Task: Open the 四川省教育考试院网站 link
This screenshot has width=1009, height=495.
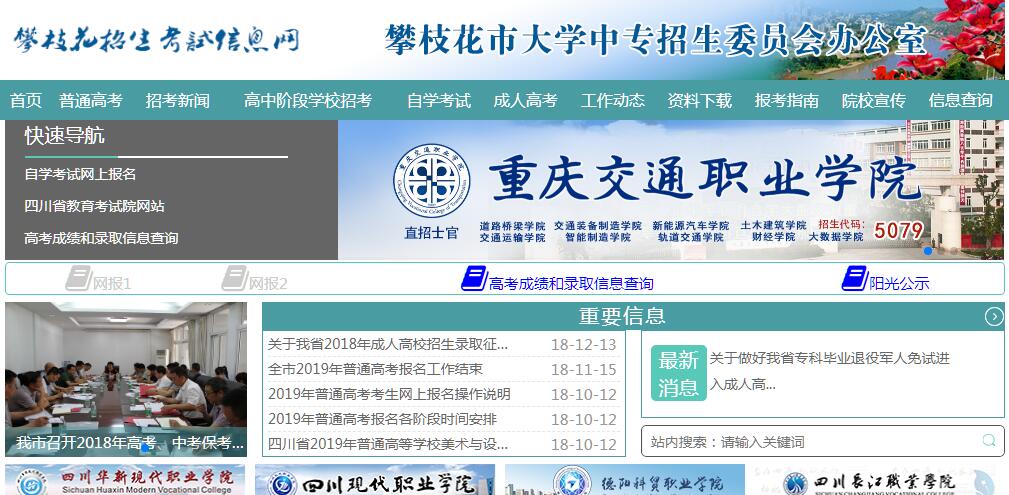Action: click(94, 206)
